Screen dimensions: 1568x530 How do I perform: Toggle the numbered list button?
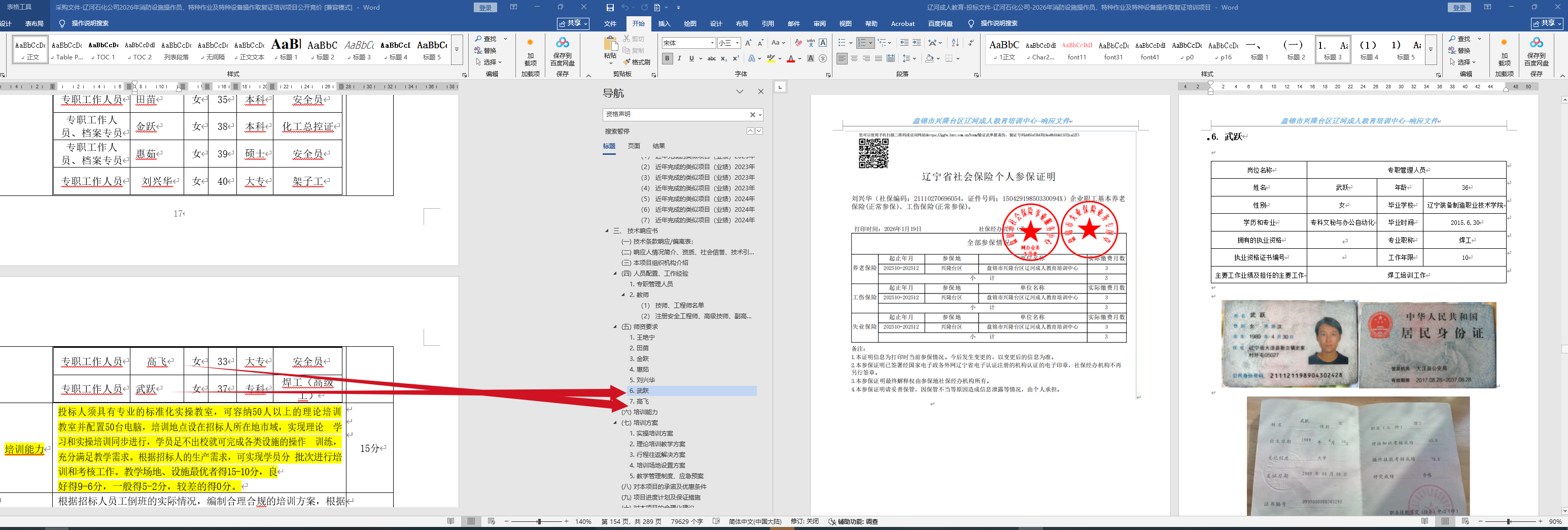(862, 43)
